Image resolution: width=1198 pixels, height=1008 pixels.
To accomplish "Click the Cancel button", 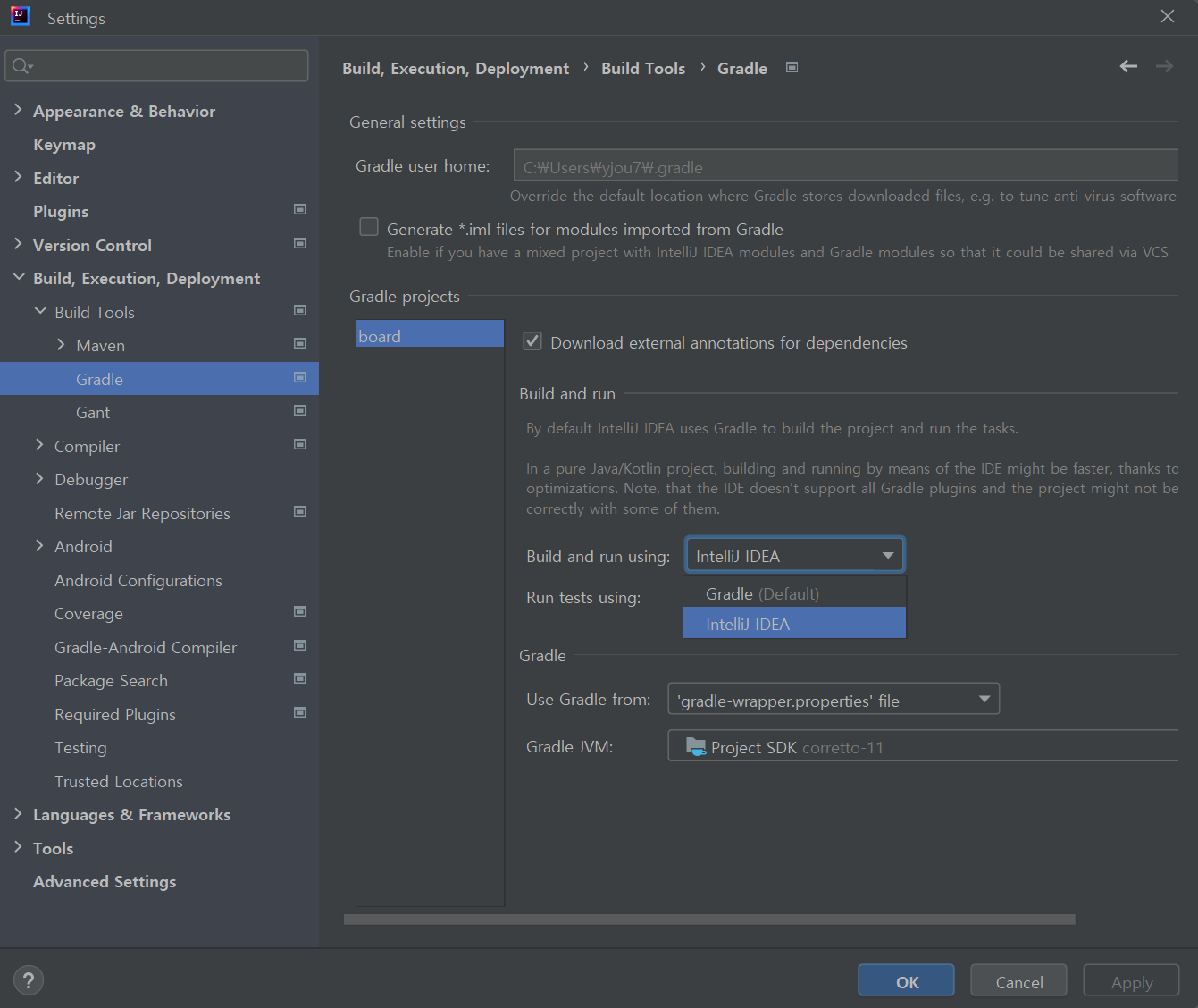I will [1018, 981].
